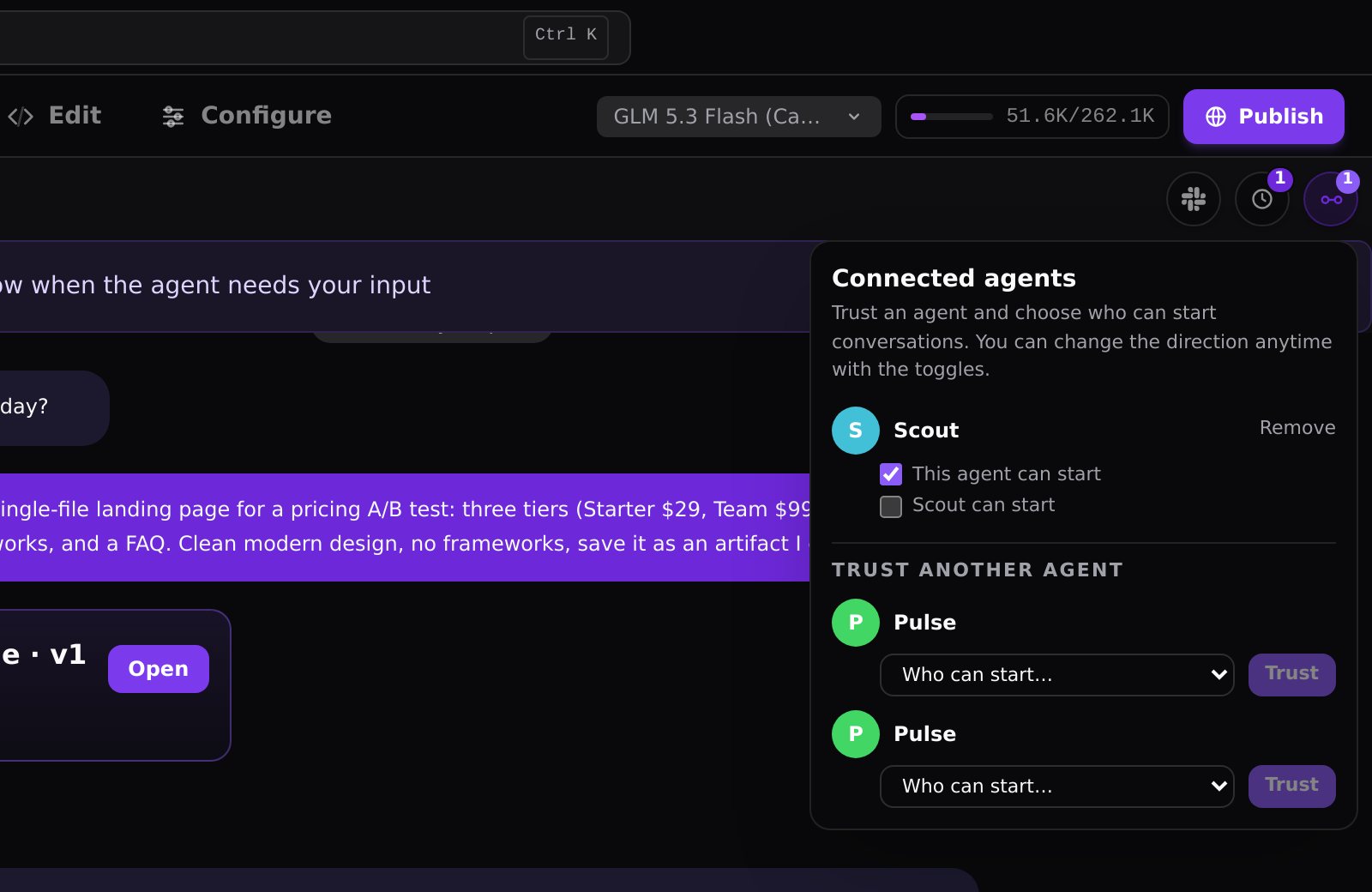Open the clock history icon button
The image size is (1372, 892).
tap(1261, 199)
